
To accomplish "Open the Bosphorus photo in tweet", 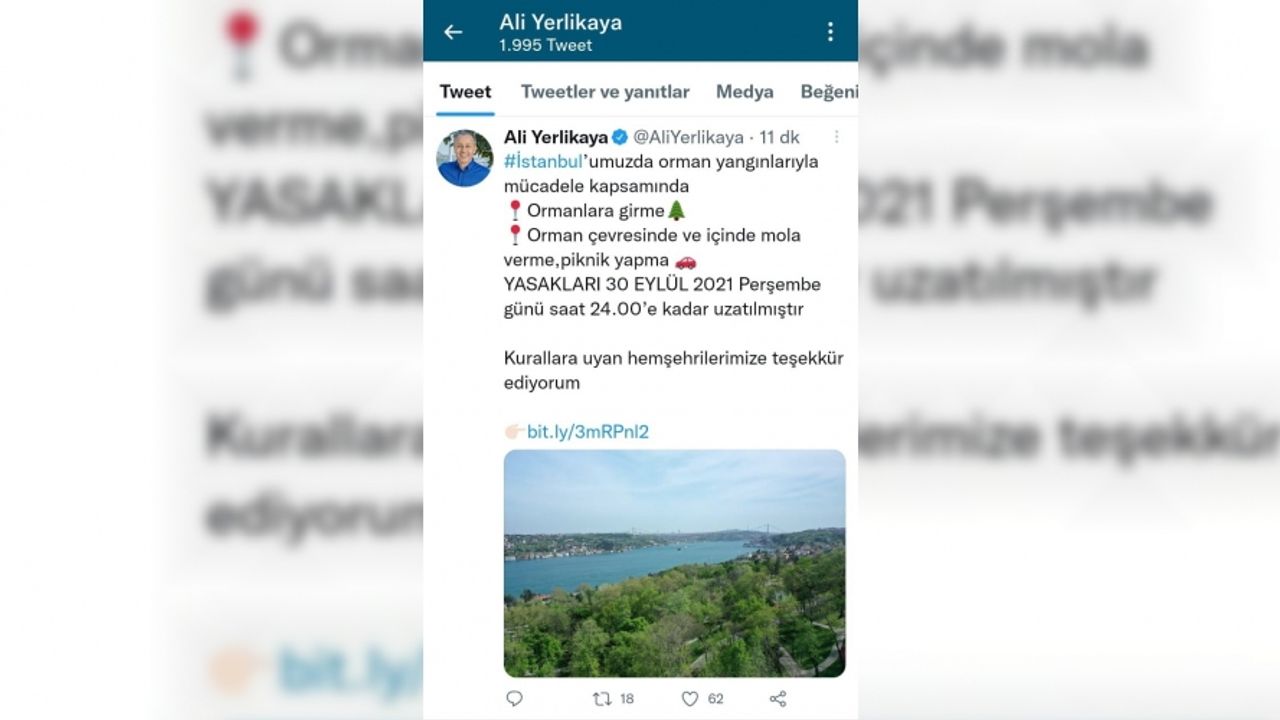I will click(x=674, y=563).
